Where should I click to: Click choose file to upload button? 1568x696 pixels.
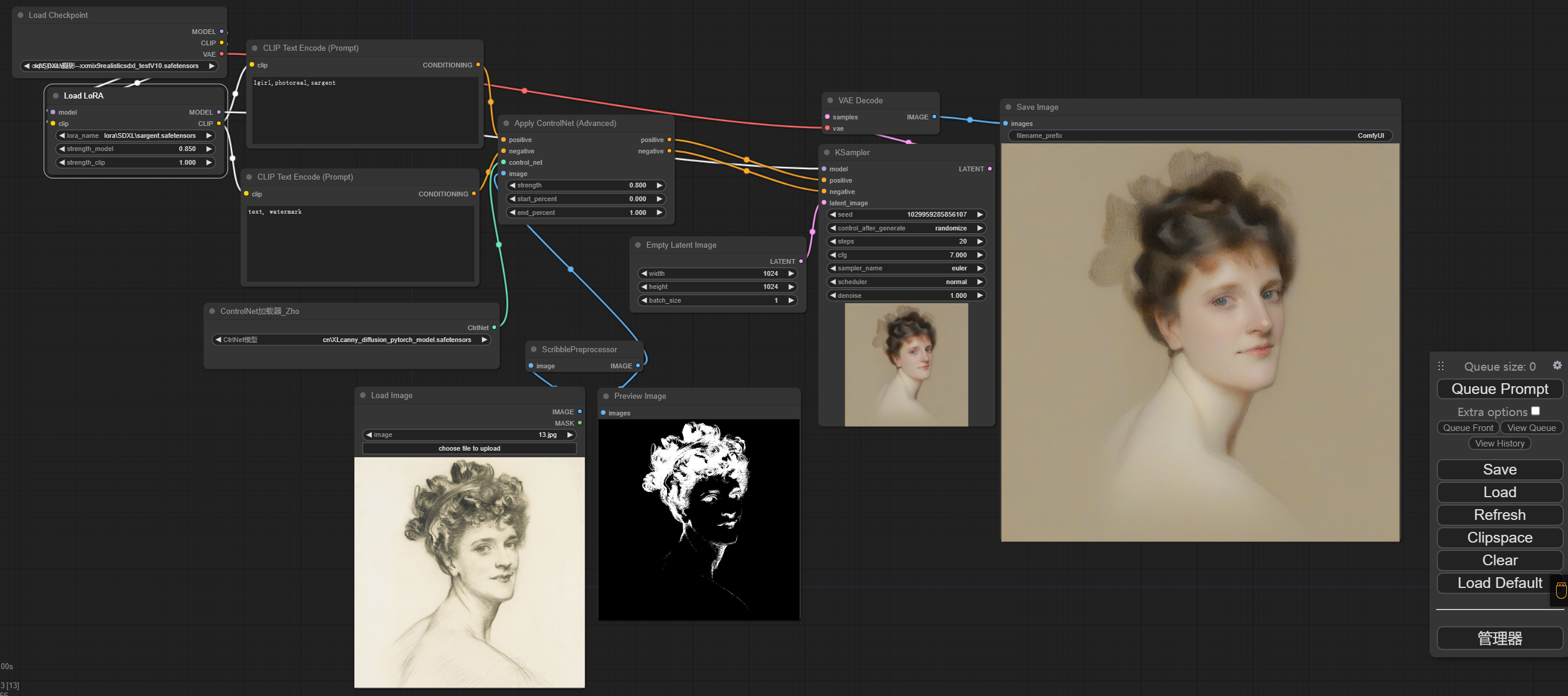tap(469, 448)
